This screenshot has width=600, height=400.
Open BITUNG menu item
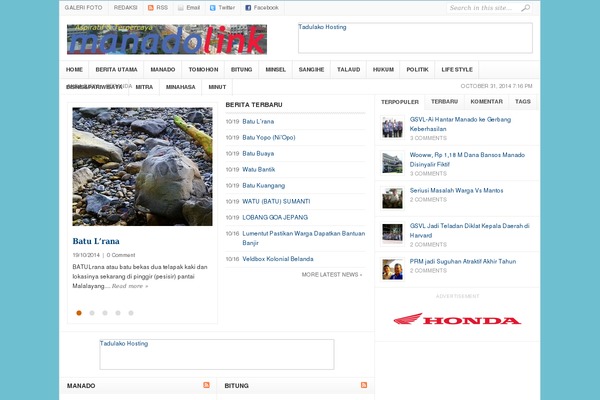pyautogui.click(x=241, y=70)
